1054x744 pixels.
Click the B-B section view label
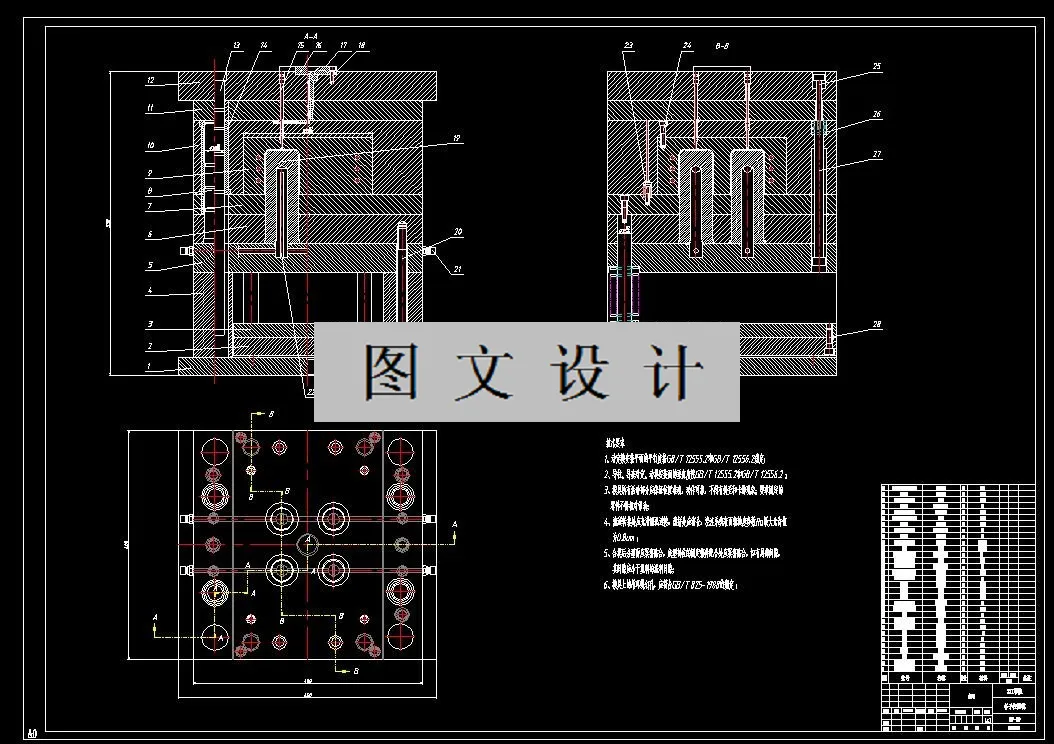coord(722,45)
